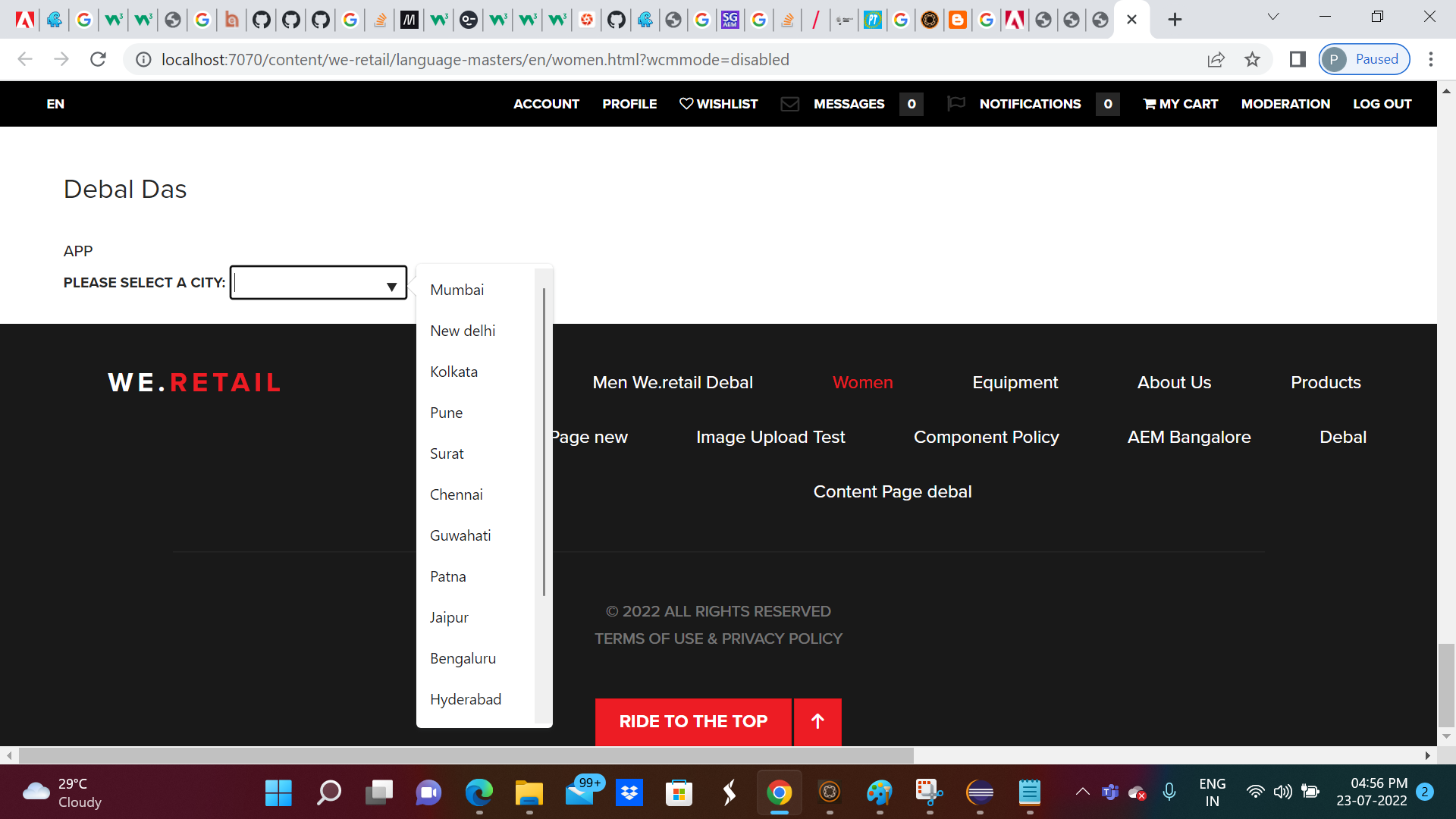Check messages via the envelope icon
The image size is (1456, 819).
(x=790, y=104)
